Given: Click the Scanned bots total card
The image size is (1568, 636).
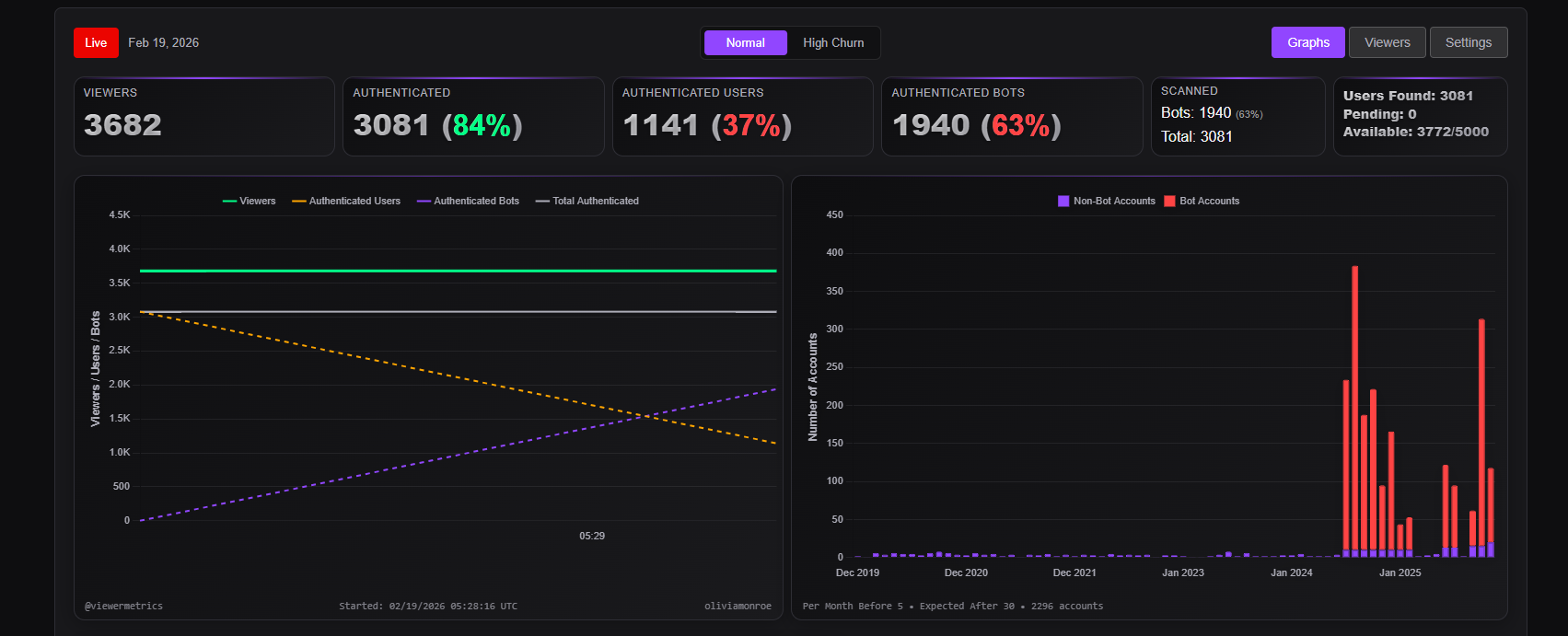Looking at the screenshot, I should [x=1238, y=117].
